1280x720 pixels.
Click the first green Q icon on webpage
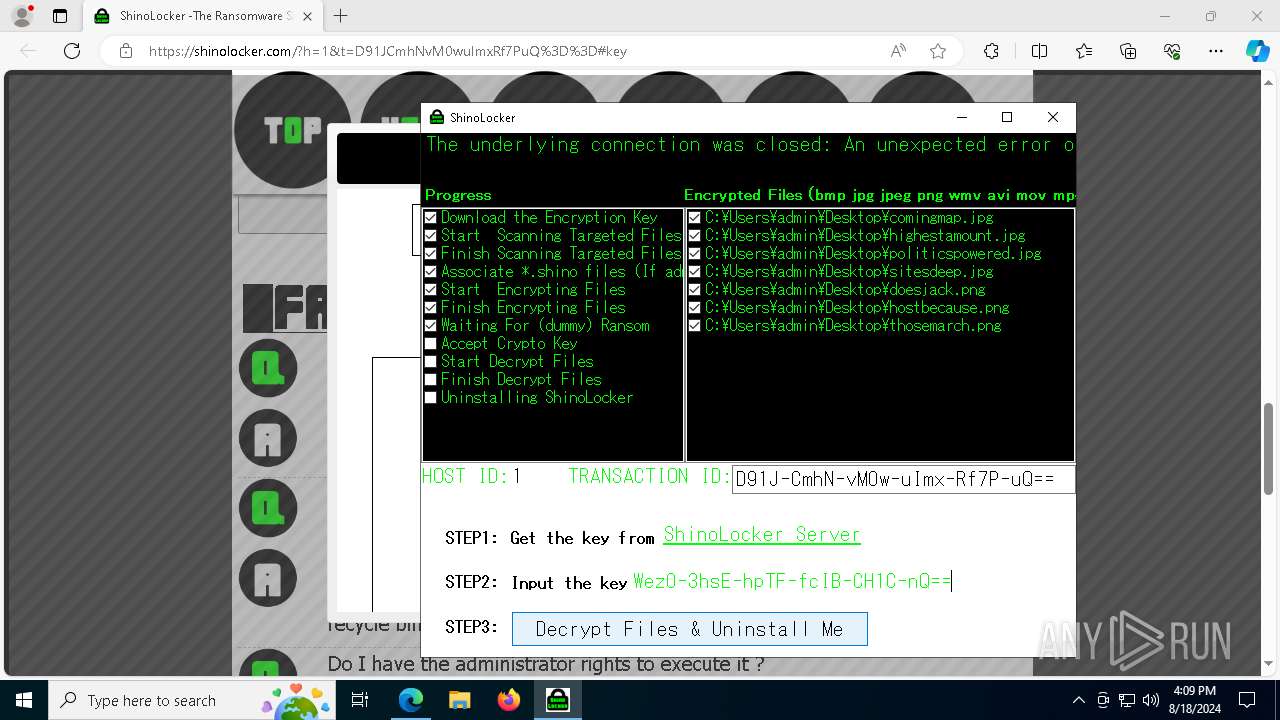268,368
